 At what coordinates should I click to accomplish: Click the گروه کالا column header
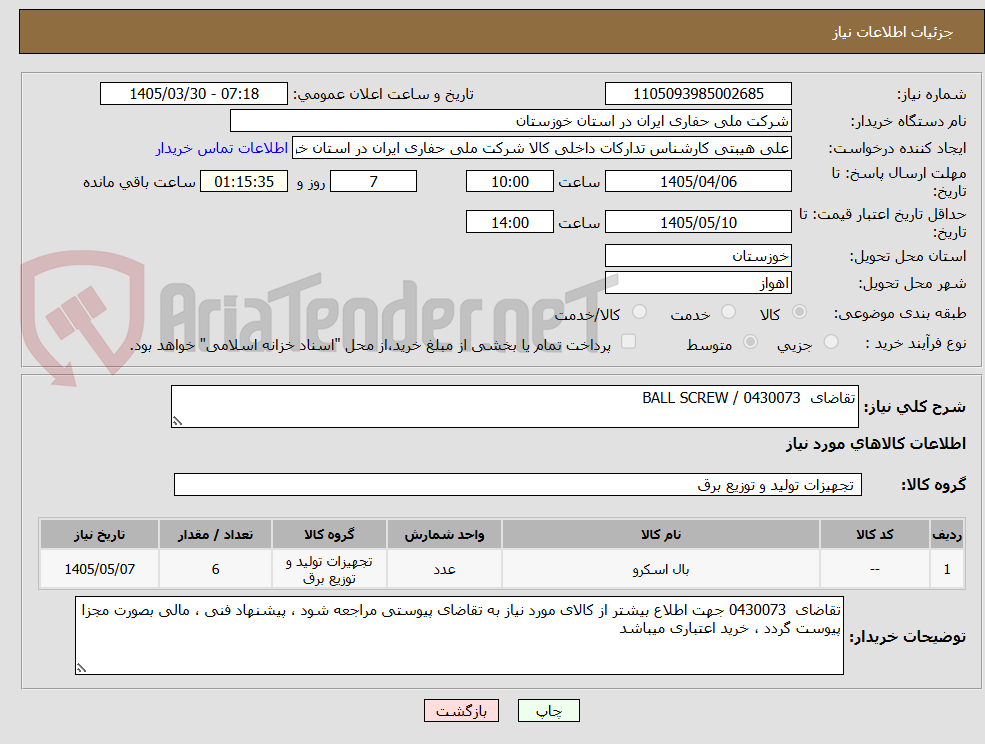tap(329, 535)
